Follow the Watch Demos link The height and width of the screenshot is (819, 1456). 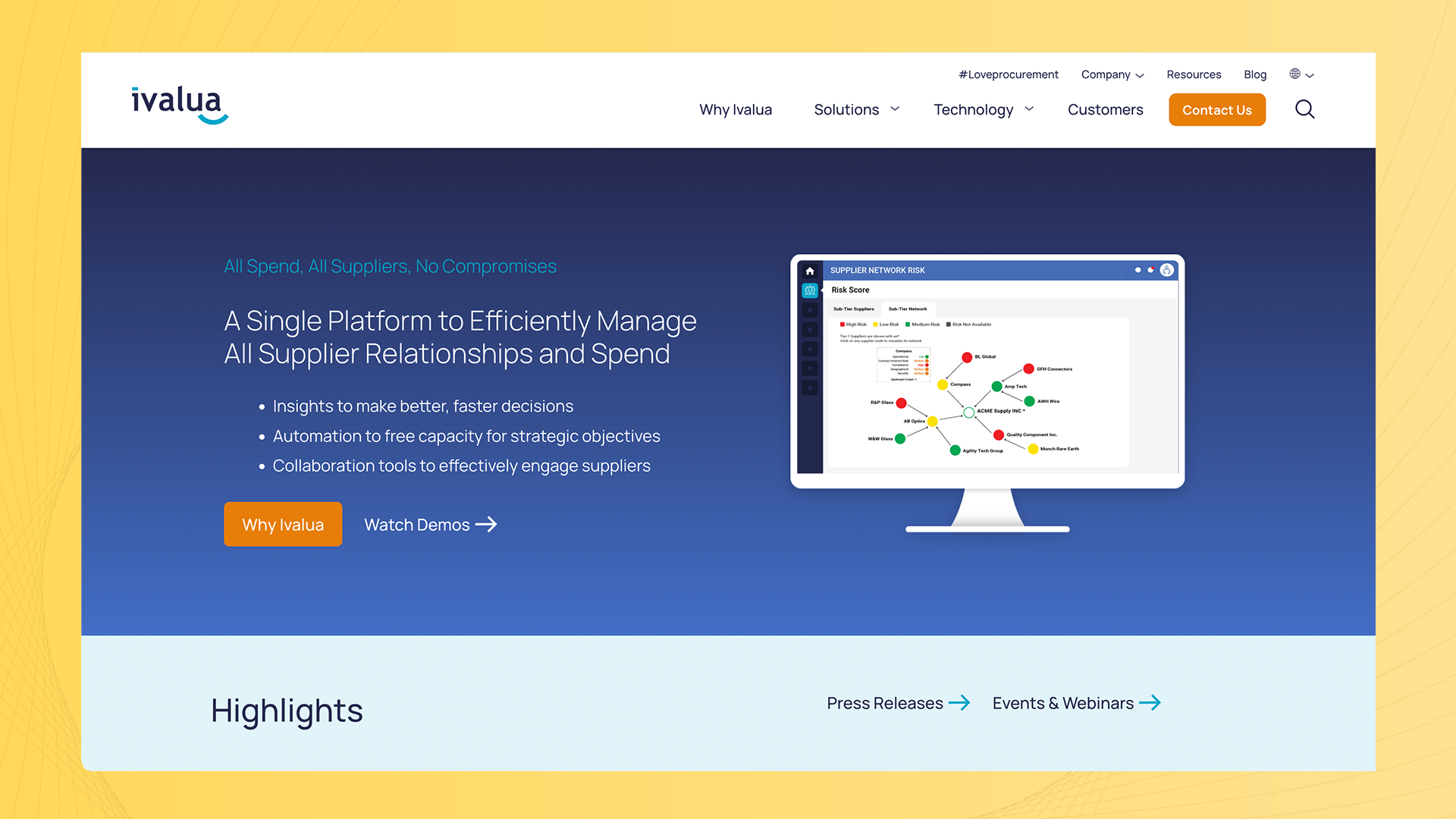431,525
